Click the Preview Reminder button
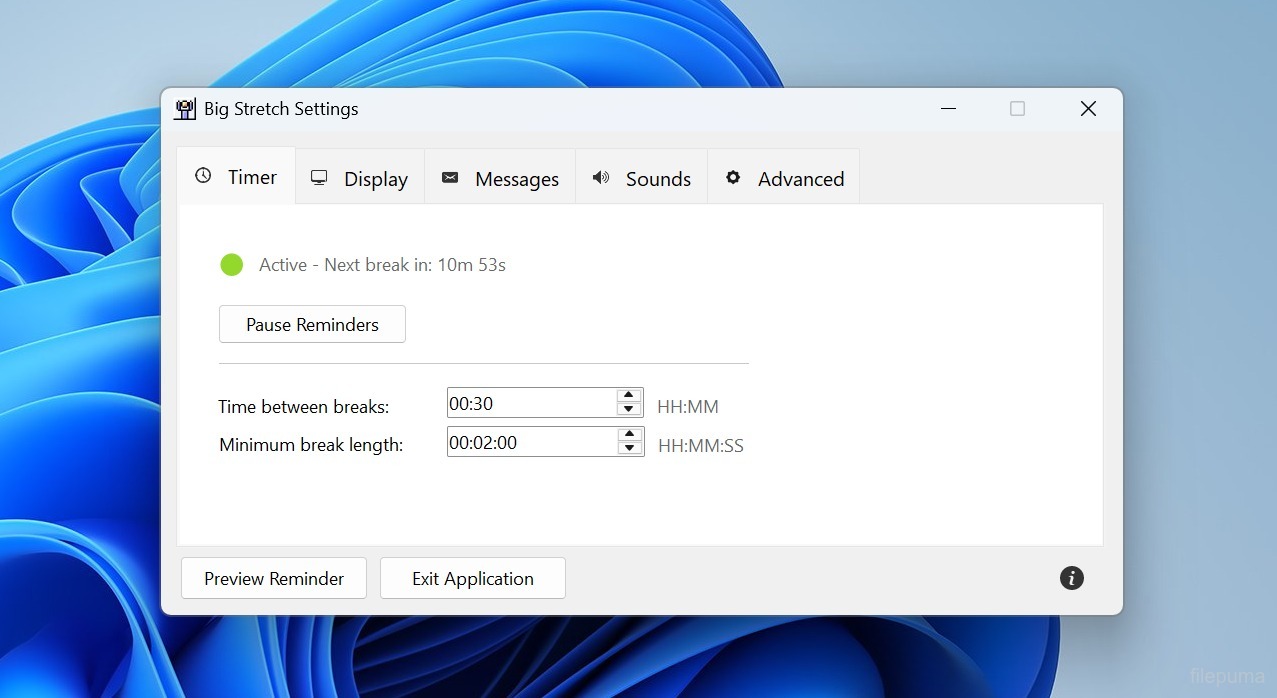Viewport: 1277px width, 698px height. coord(274,578)
